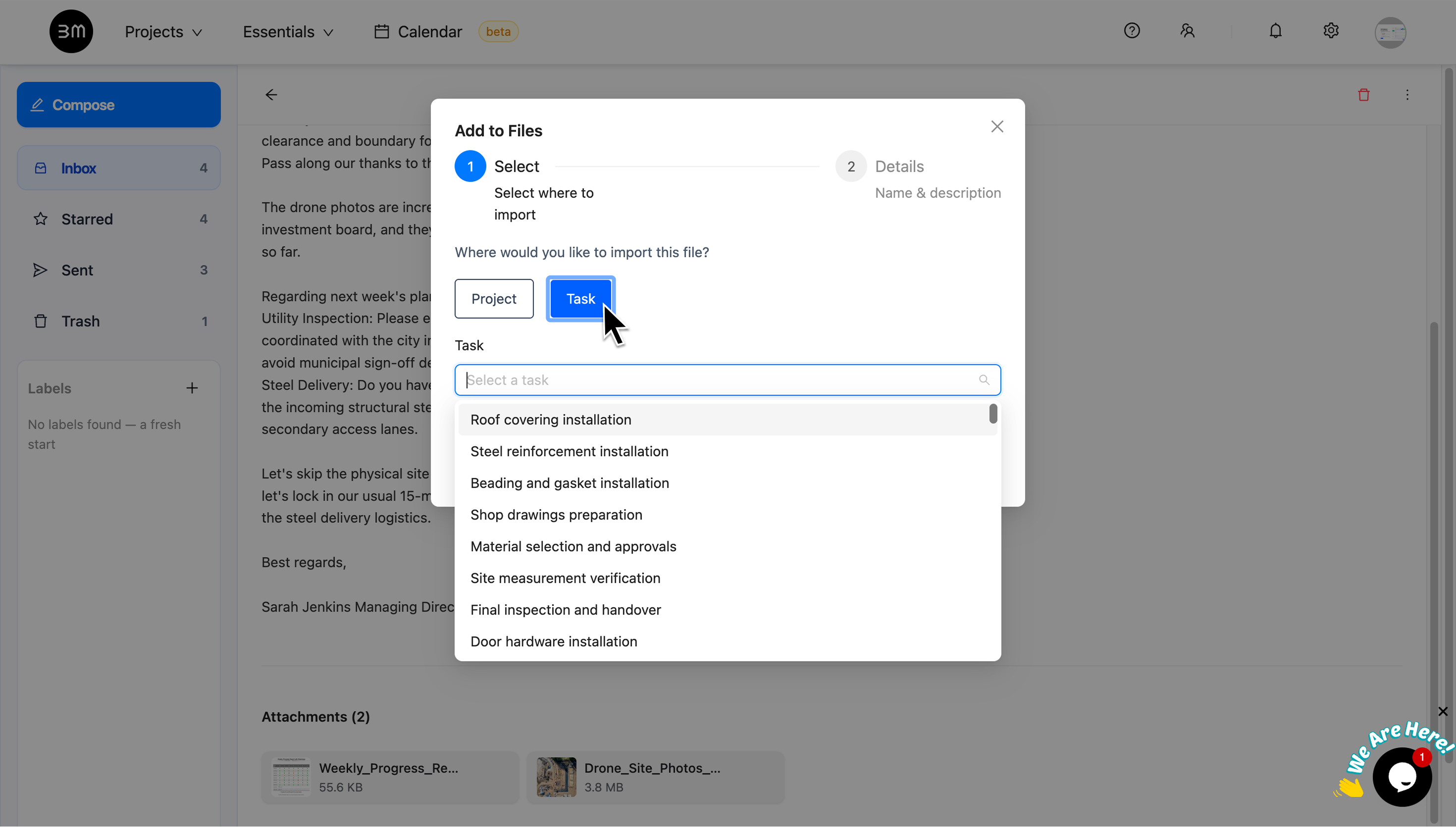Add a new label with plus icon
The image size is (1456, 827).
(192, 388)
